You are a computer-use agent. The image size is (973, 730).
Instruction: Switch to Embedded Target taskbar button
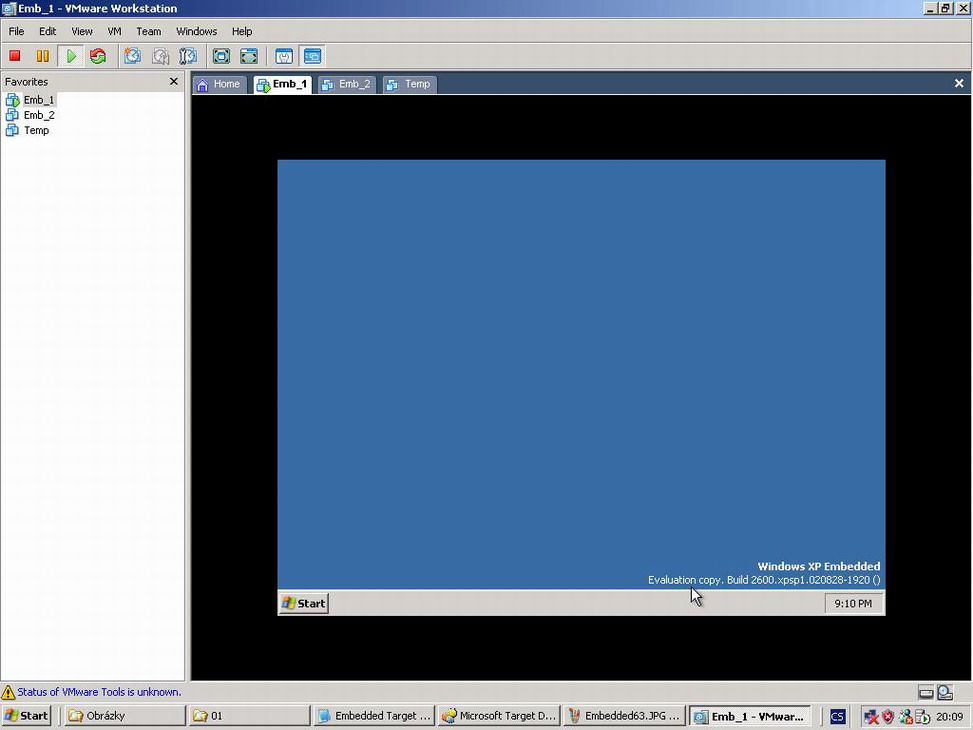[x=374, y=716]
